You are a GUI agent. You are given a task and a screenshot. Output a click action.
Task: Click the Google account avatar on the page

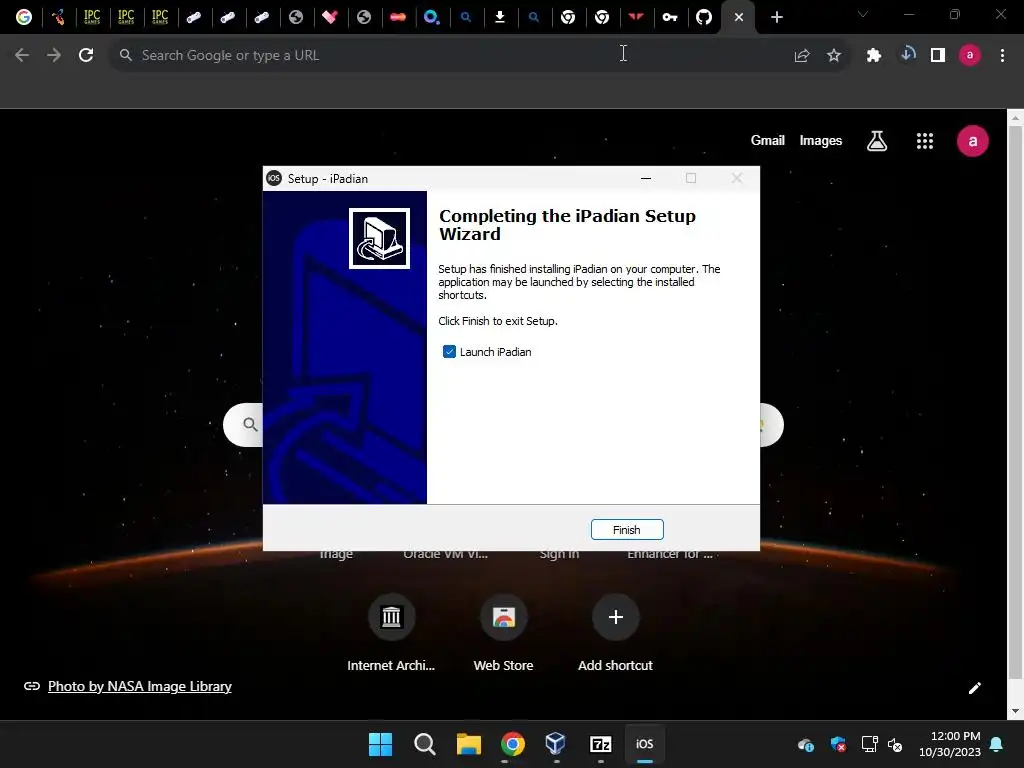click(x=973, y=141)
